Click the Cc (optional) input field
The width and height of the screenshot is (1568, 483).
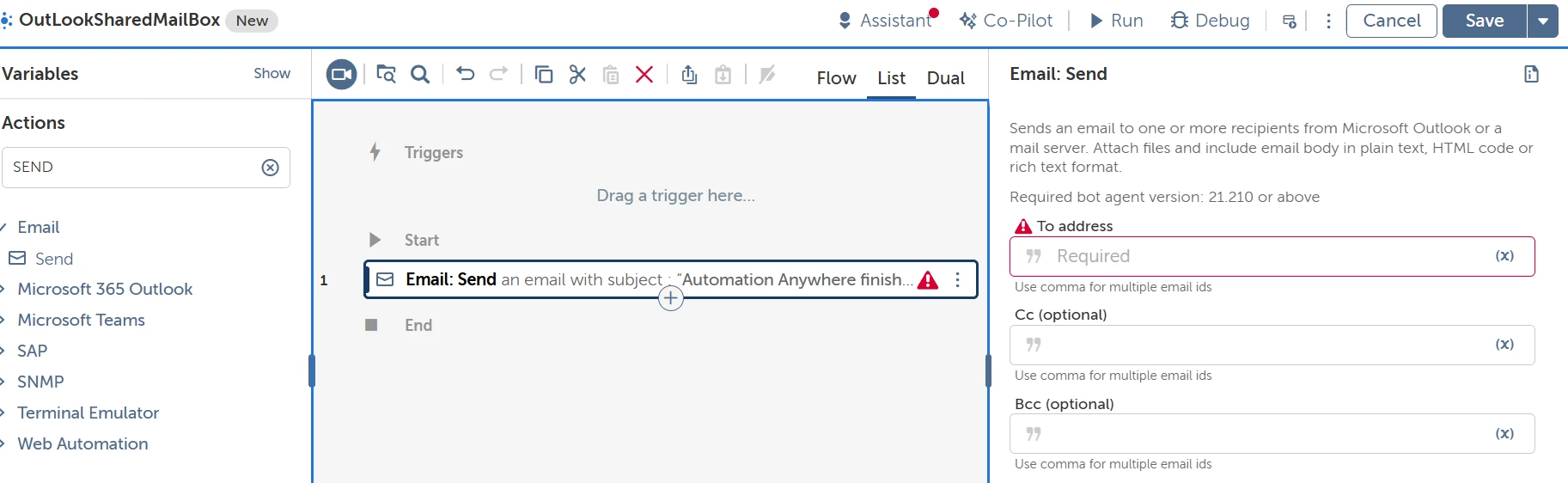click(1272, 345)
